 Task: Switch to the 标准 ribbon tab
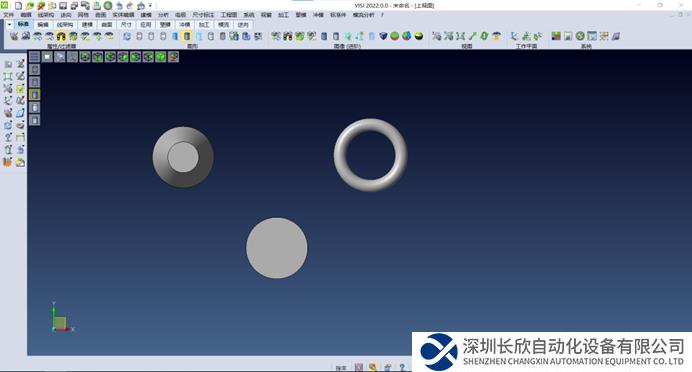click(x=23, y=25)
